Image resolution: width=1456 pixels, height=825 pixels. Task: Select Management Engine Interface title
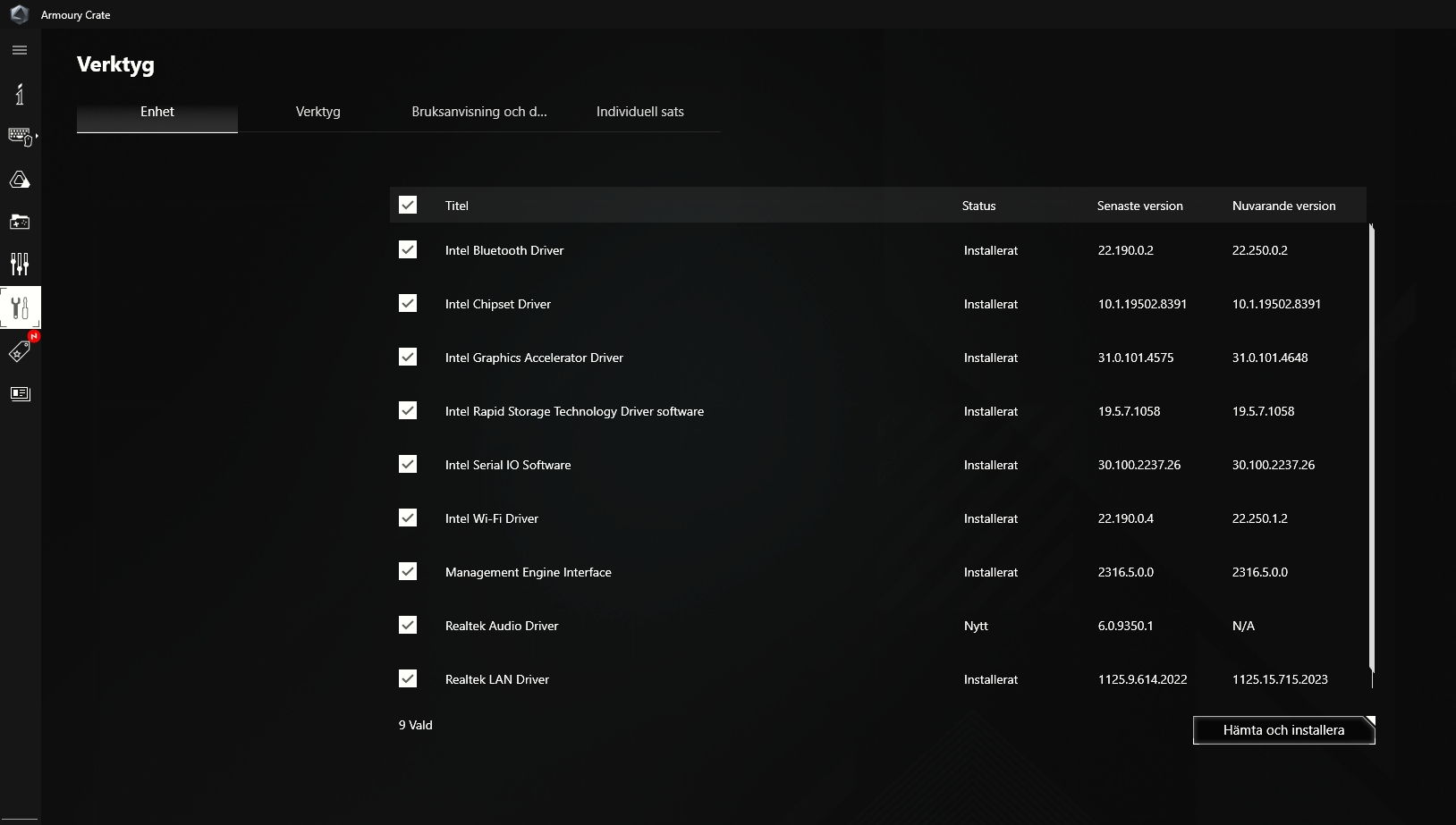pyautogui.click(x=529, y=572)
